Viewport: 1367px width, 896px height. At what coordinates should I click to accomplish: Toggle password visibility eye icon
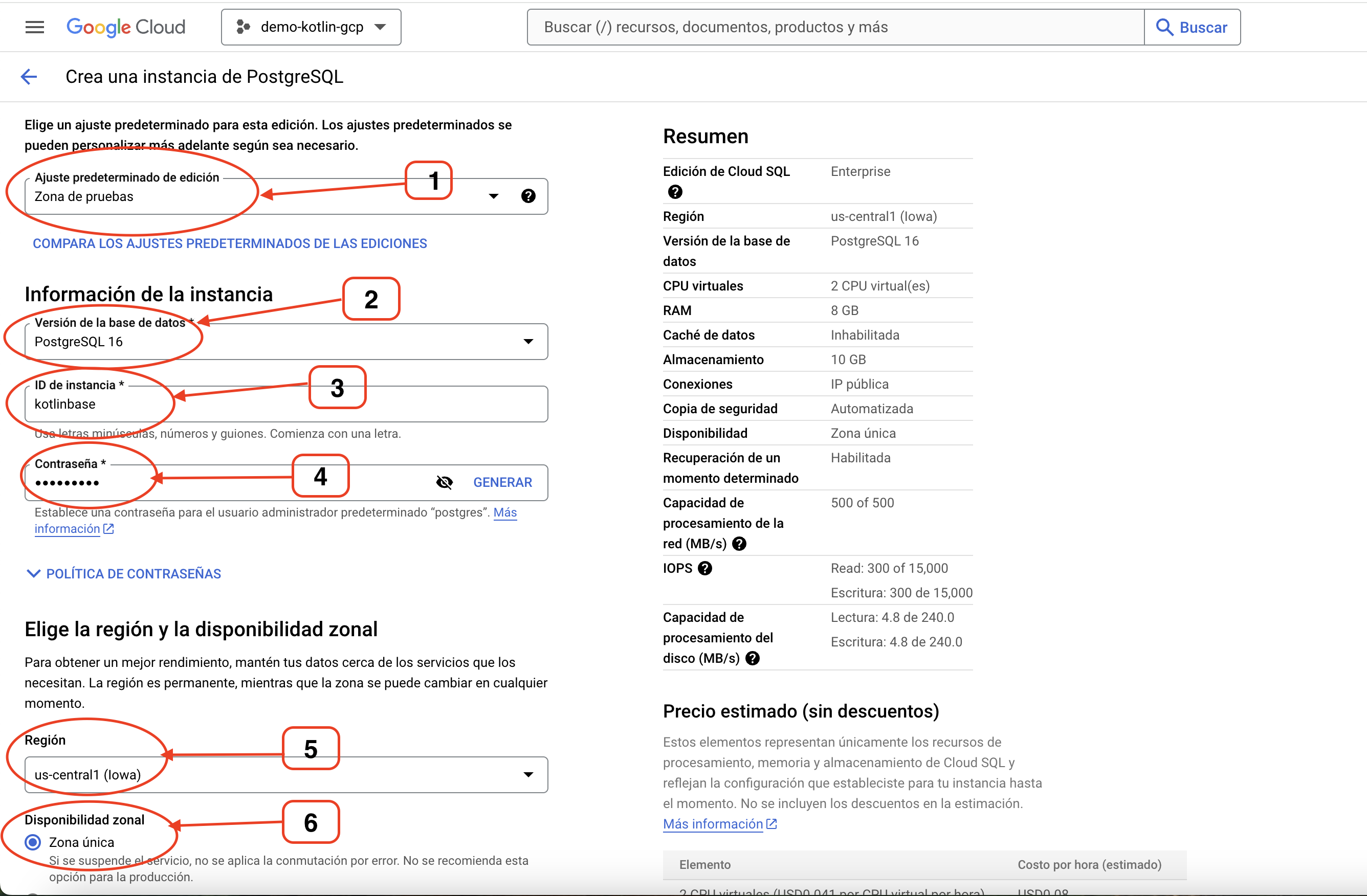(x=444, y=482)
